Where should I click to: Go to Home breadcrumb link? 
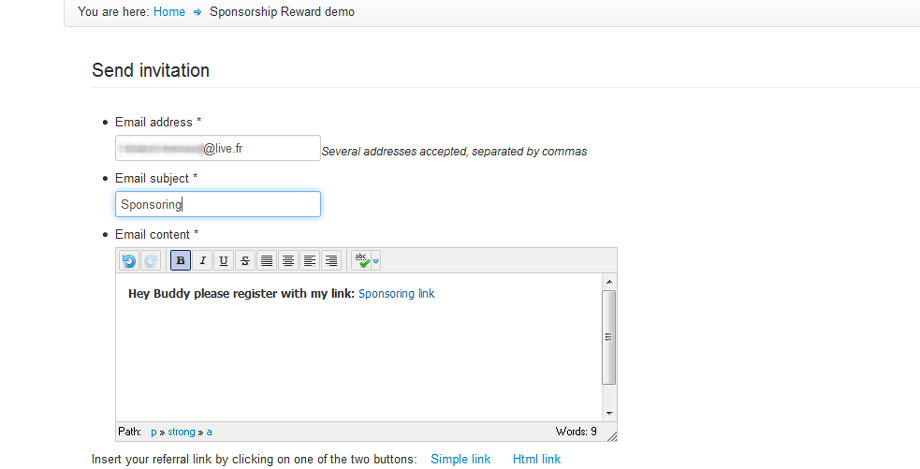tap(169, 12)
